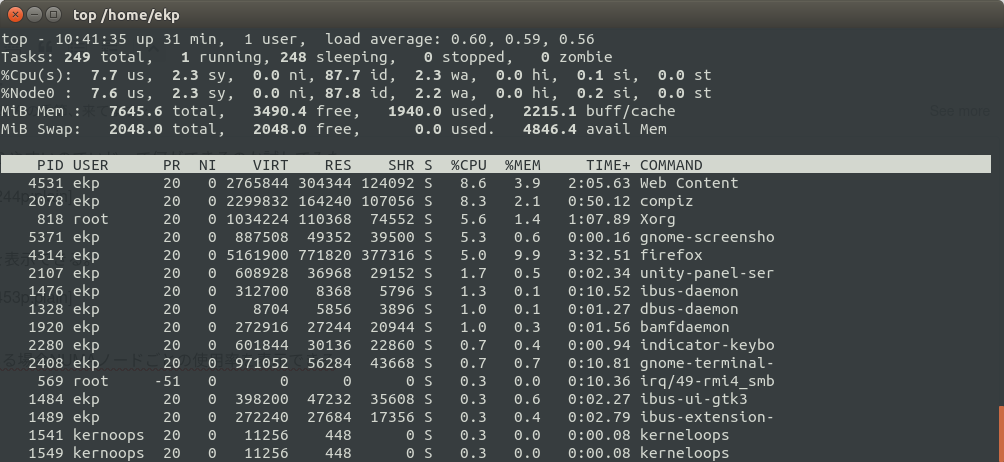
Task: Minimize the top terminal window
Action: point(35,13)
